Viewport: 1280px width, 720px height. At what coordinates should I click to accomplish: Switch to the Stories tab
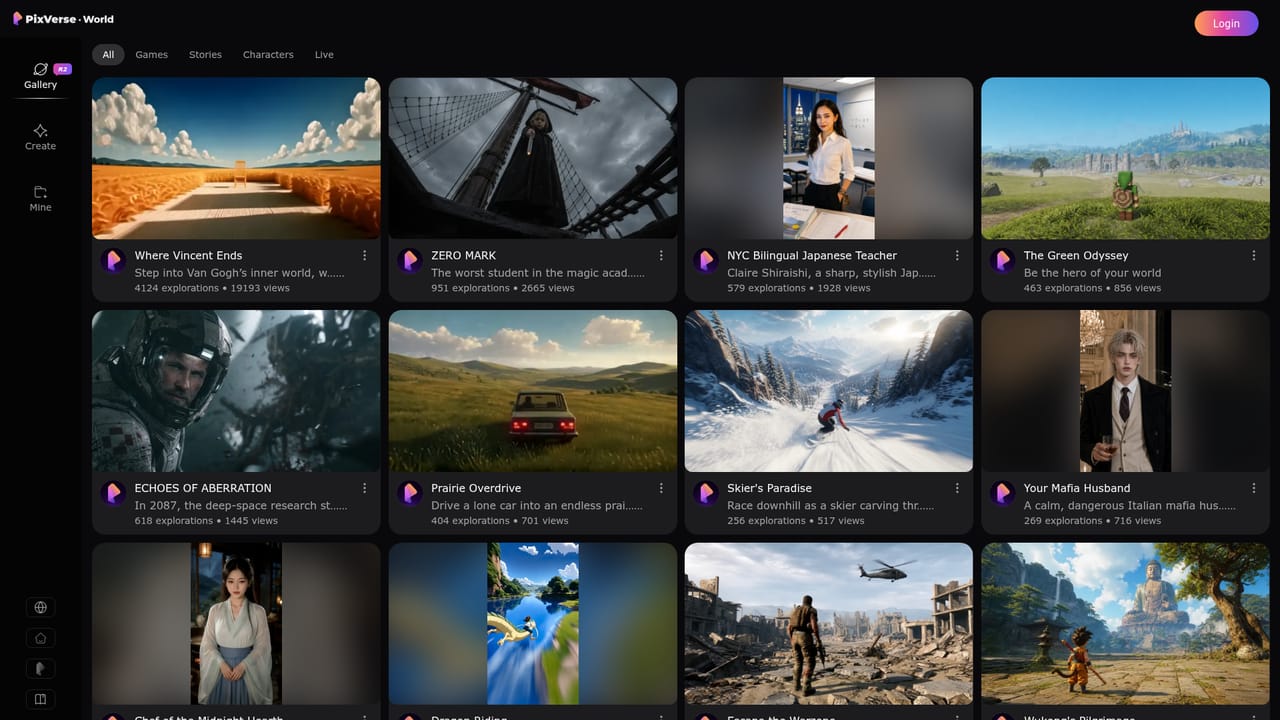(x=205, y=55)
